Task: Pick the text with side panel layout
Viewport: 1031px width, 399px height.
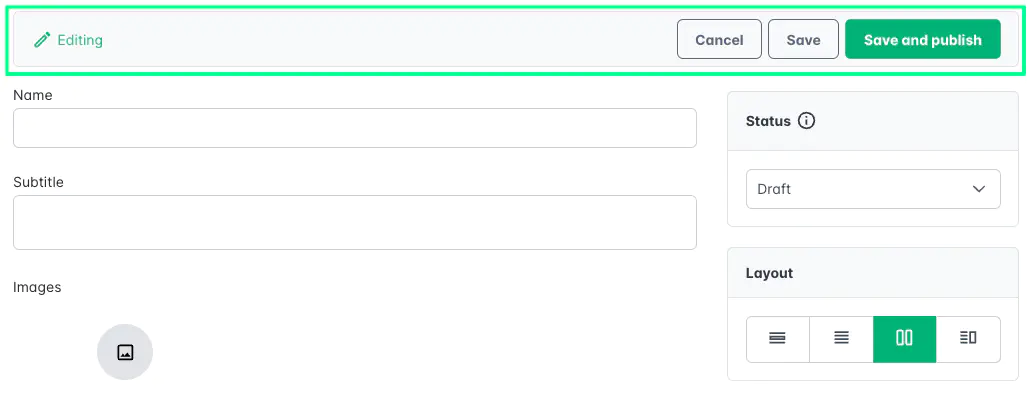Action: click(x=968, y=339)
